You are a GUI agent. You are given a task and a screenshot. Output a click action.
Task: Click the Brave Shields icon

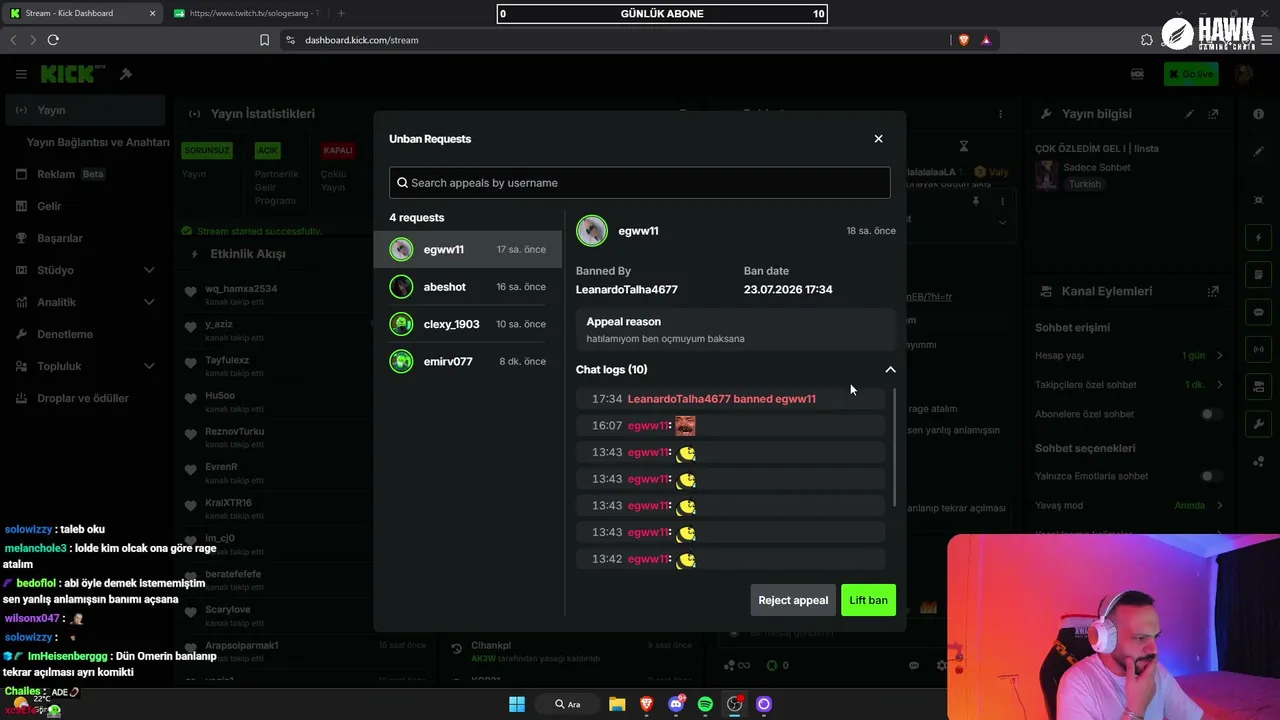click(x=964, y=40)
